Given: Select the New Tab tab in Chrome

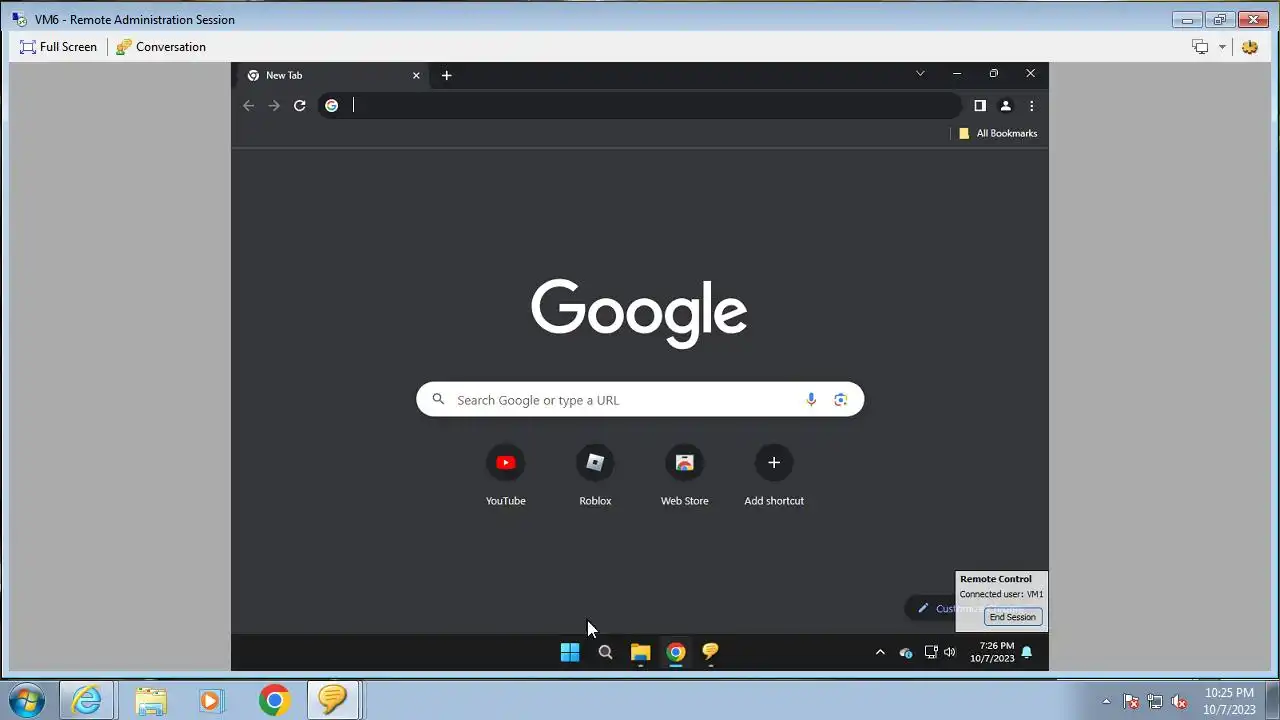Looking at the screenshot, I should coord(330,75).
